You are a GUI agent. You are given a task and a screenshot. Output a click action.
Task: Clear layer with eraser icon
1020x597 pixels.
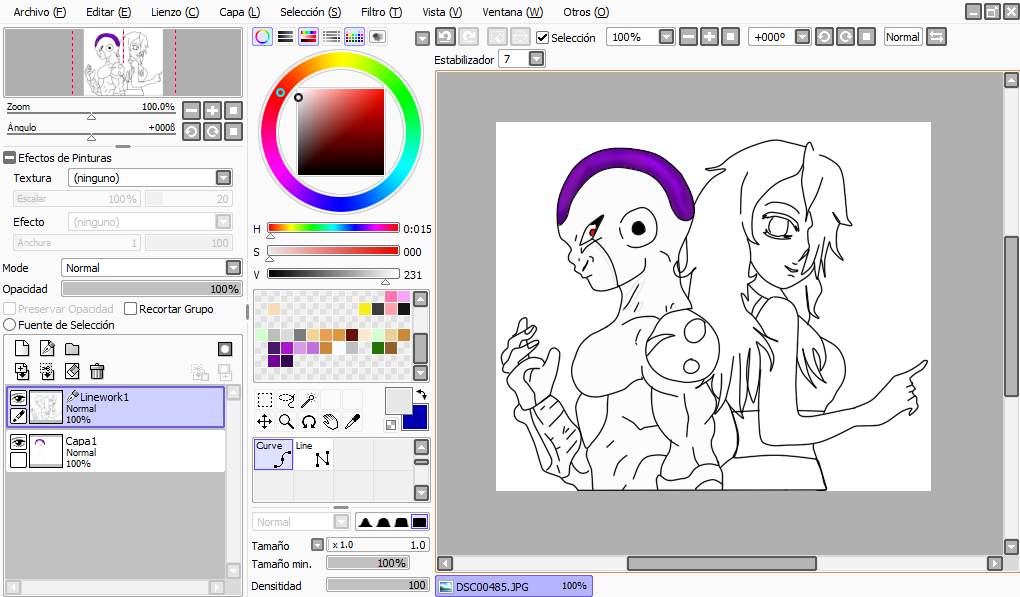(x=72, y=372)
